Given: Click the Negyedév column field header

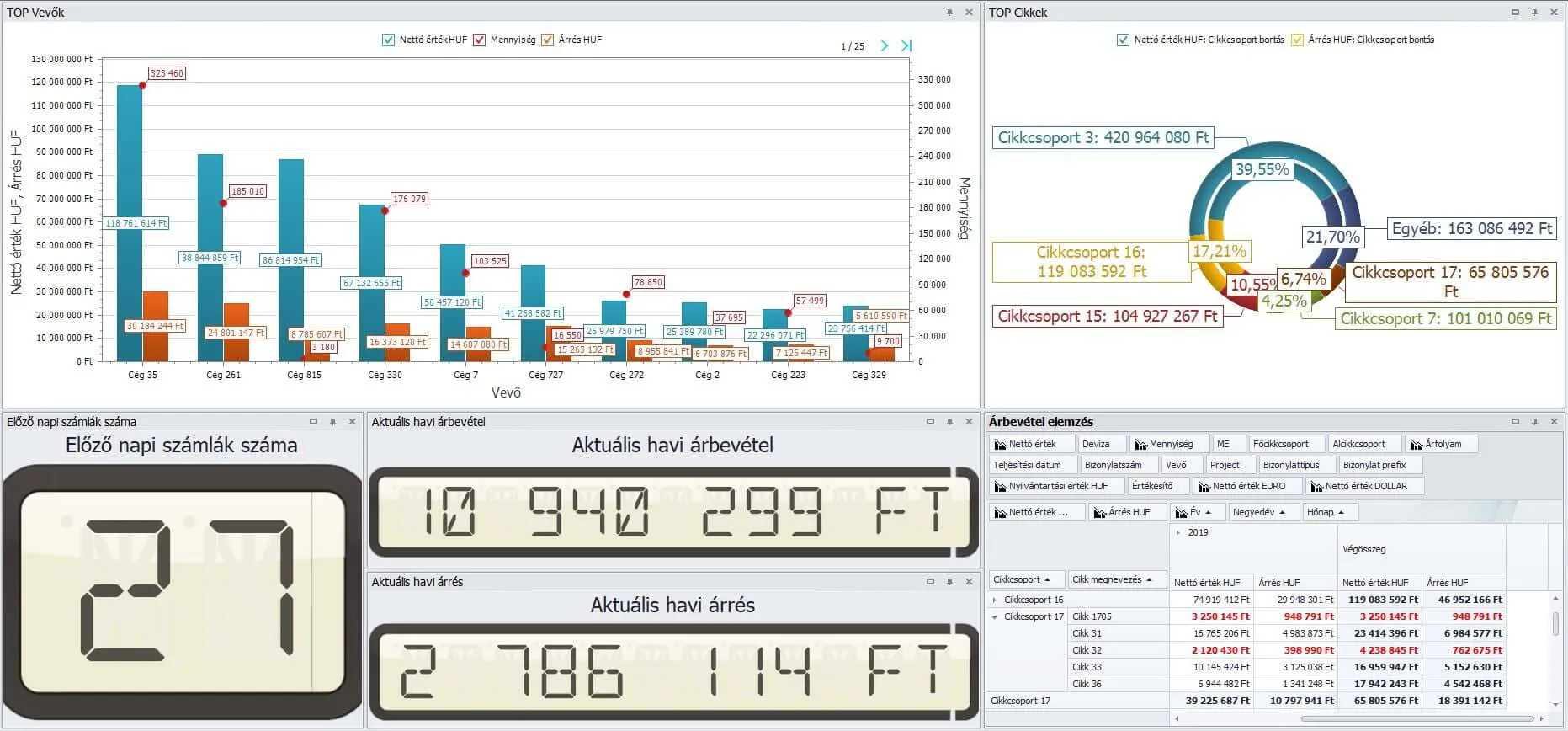Looking at the screenshot, I should point(1259,512).
